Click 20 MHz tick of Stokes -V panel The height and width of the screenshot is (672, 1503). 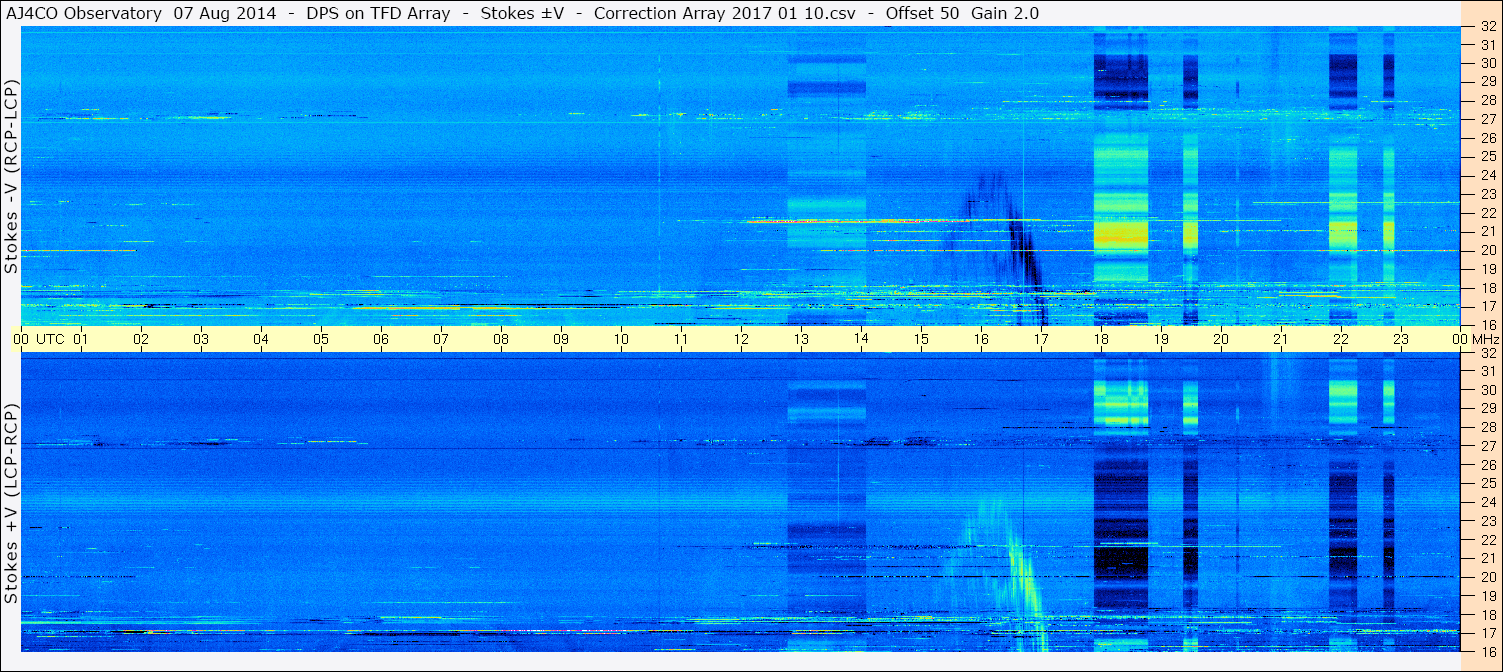click(1487, 250)
